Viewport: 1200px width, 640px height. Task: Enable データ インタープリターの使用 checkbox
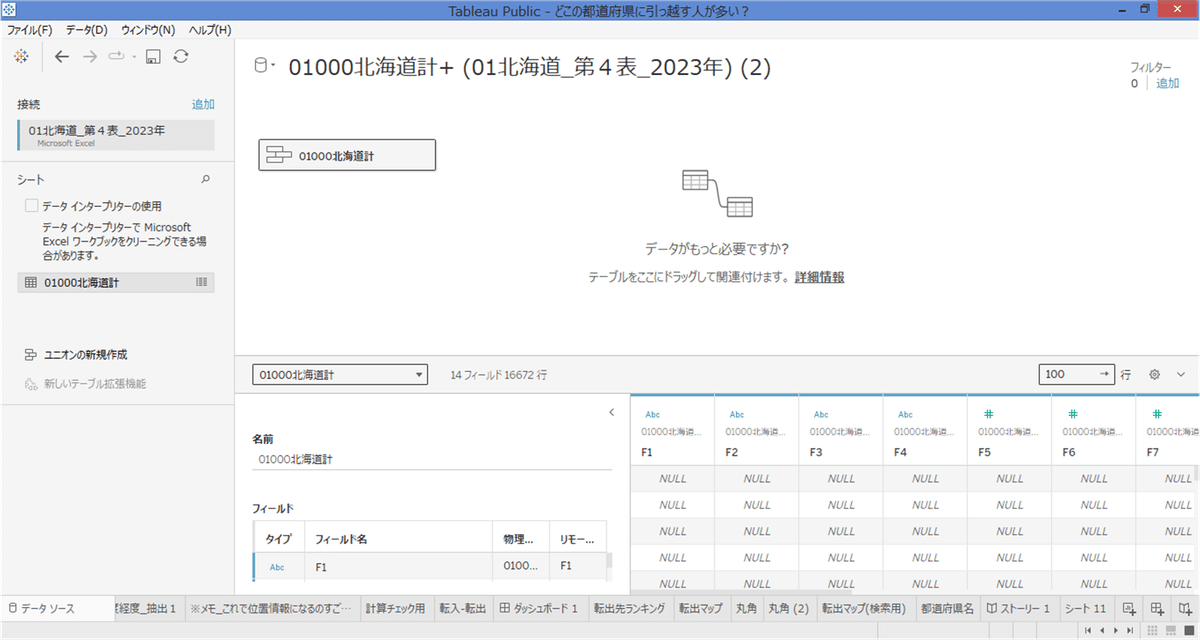click(x=32, y=205)
